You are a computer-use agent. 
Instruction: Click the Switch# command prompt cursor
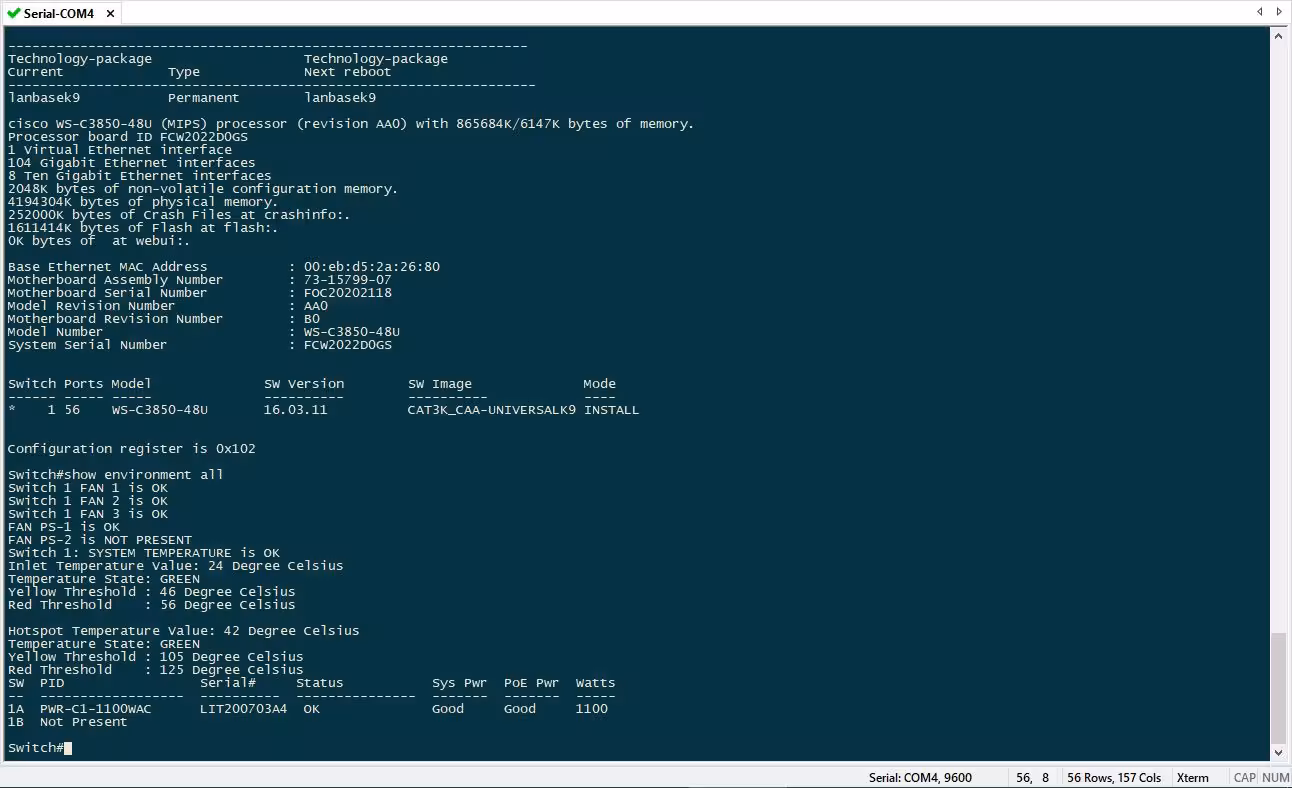[x=68, y=748]
